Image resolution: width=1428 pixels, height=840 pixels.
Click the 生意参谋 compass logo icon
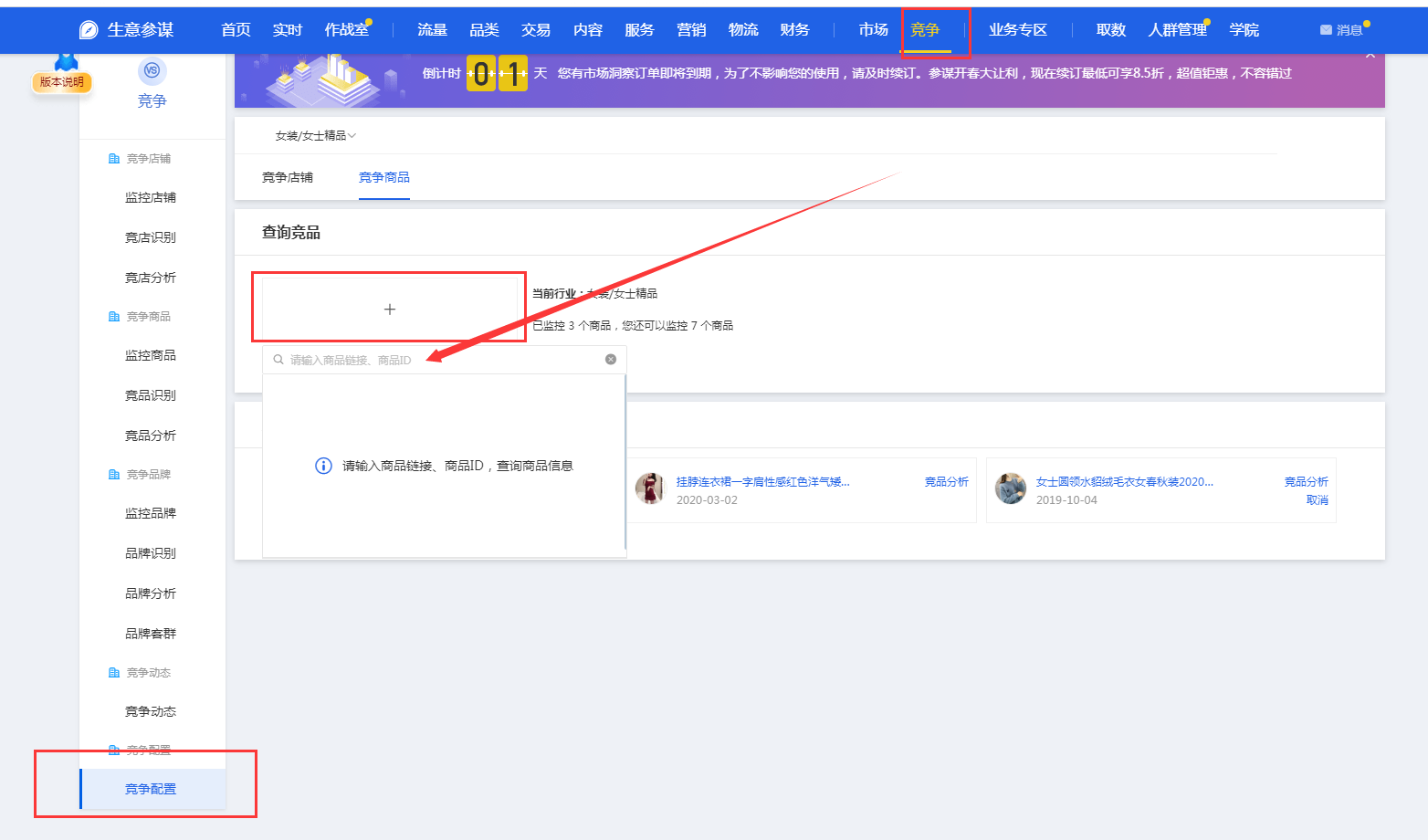point(89,30)
